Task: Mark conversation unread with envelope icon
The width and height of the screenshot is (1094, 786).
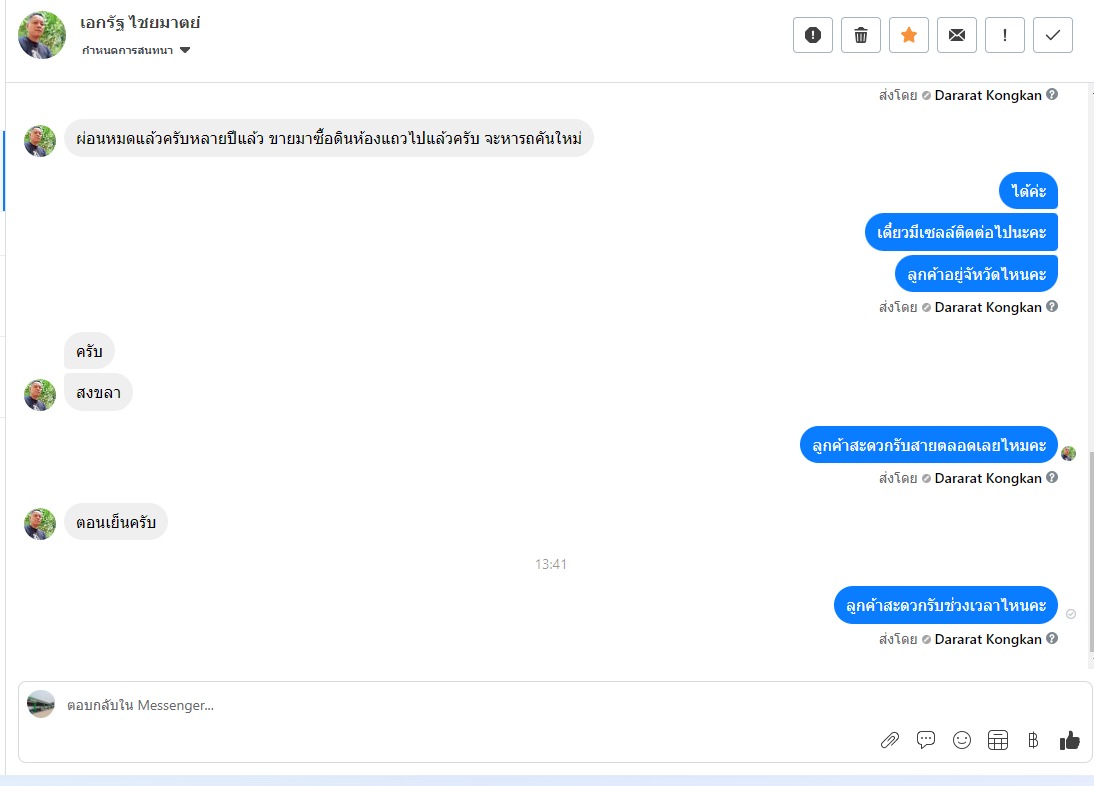Action: point(957,35)
